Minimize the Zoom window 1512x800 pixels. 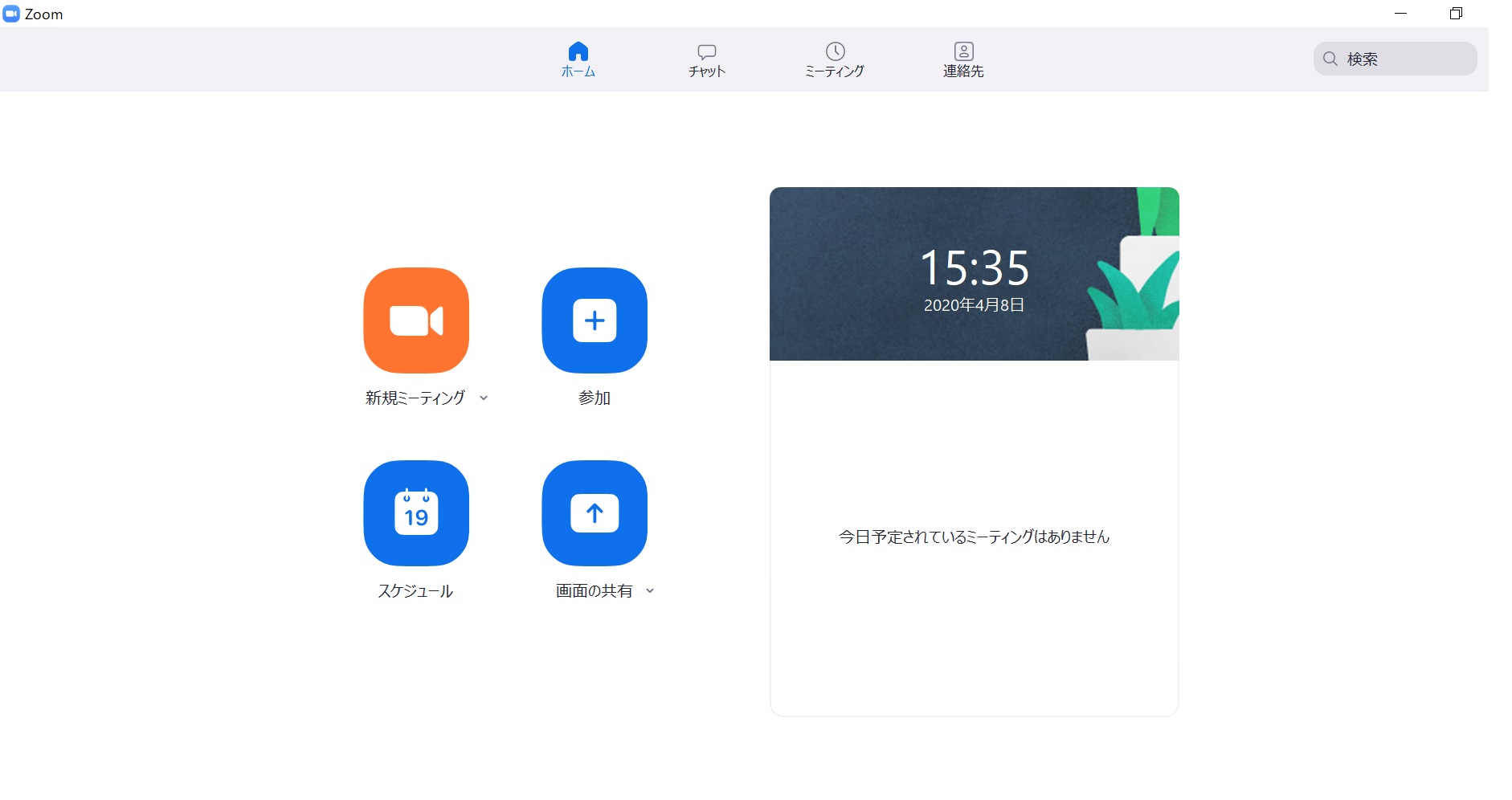coord(1400,14)
